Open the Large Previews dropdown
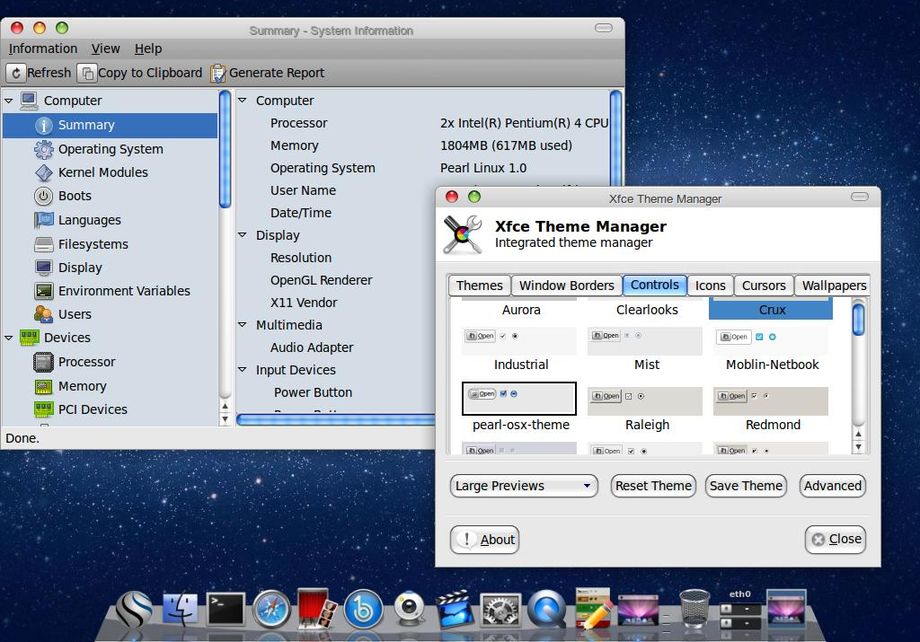The width and height of the screenshot is (920, 642). (x=523, y=486)
